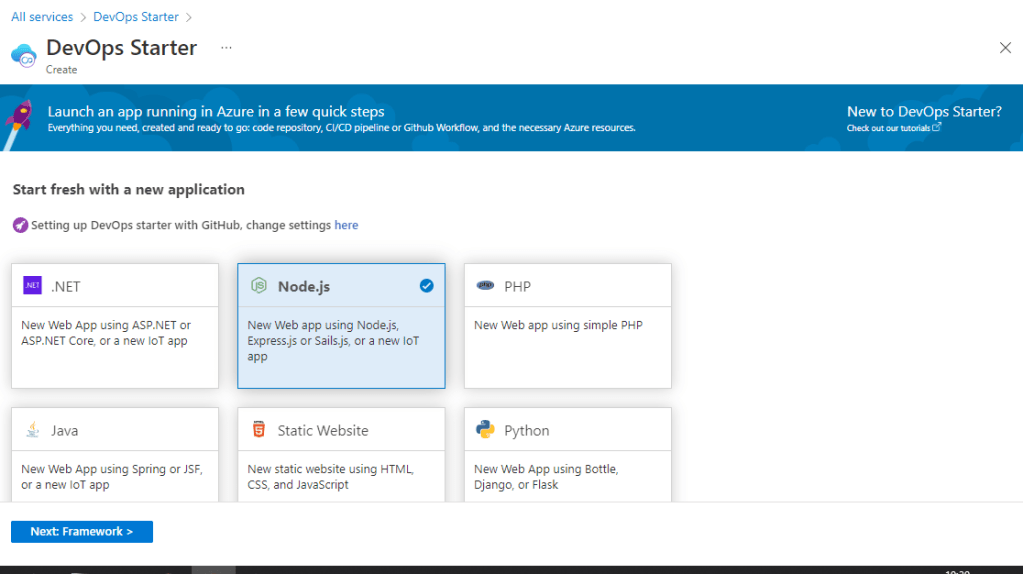Go to All services breadcrumb
The height and width of the screenshot is (574, 1023).
click(42, 17)
